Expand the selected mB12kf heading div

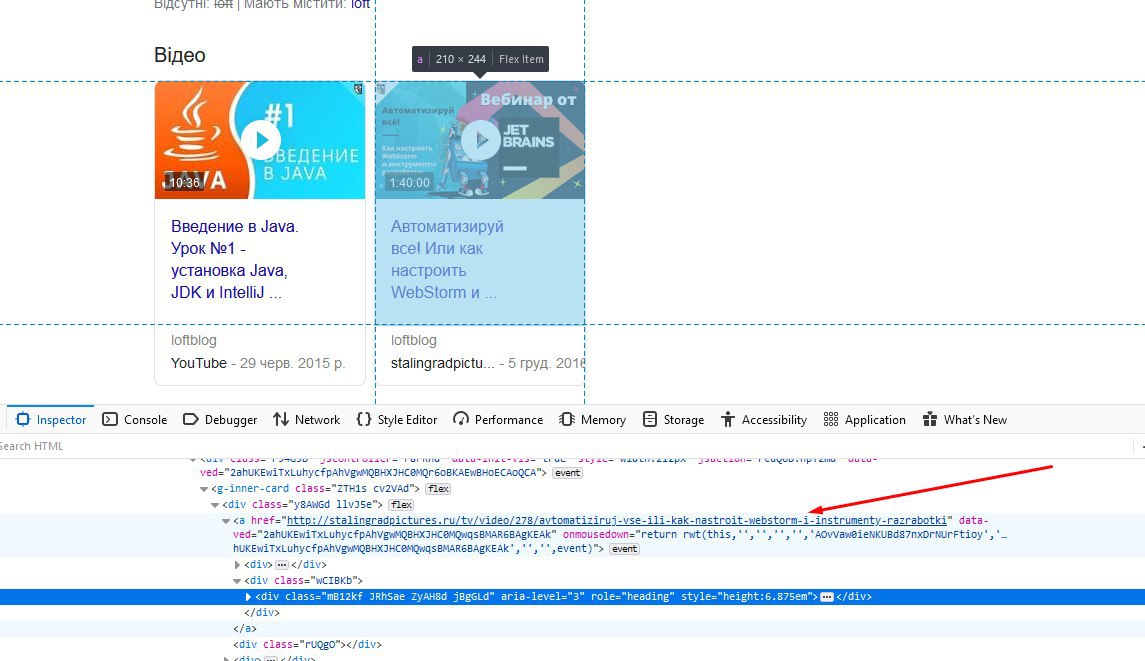(x=248, y=597)
